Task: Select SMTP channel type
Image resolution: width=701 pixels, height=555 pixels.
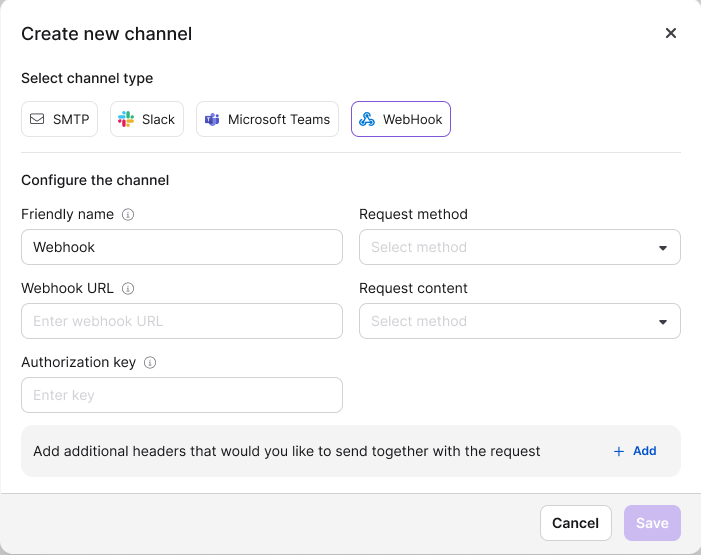Action: coord(59,119)
